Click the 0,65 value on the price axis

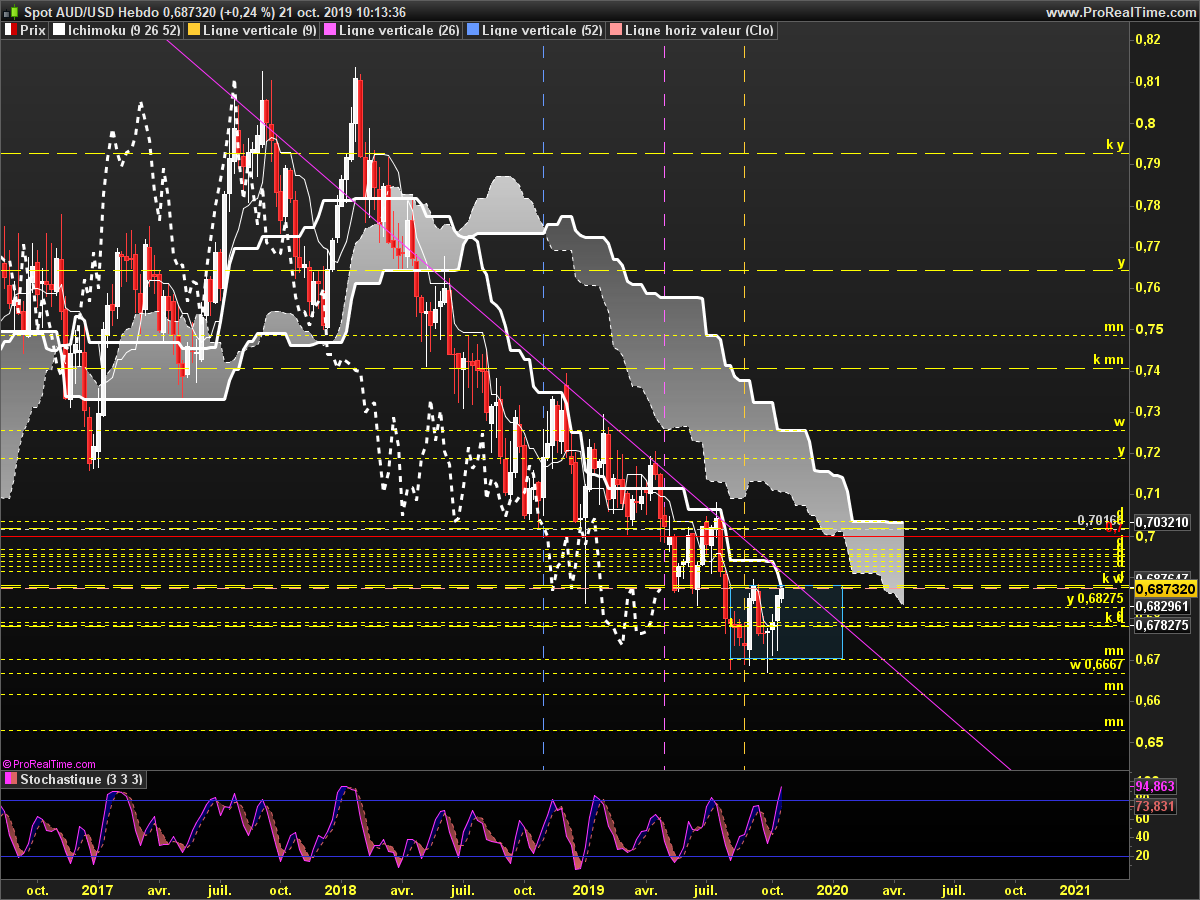point(1147,742)
